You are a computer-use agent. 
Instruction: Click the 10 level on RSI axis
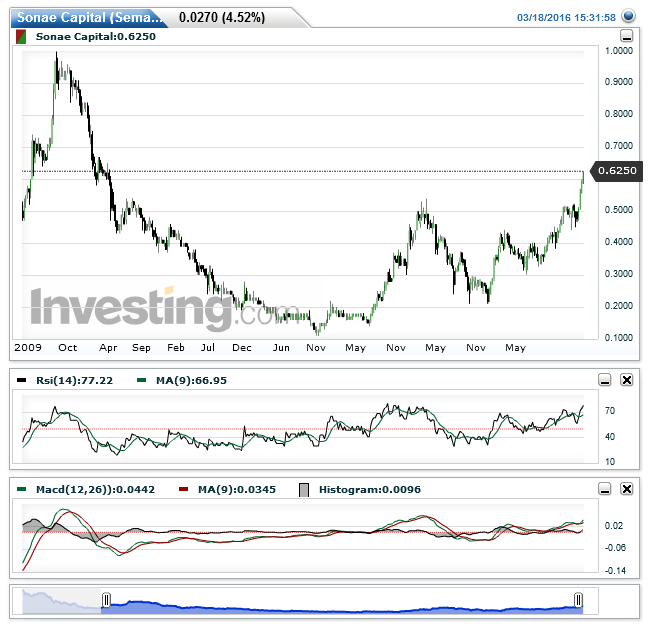click(x=610, y=462)
